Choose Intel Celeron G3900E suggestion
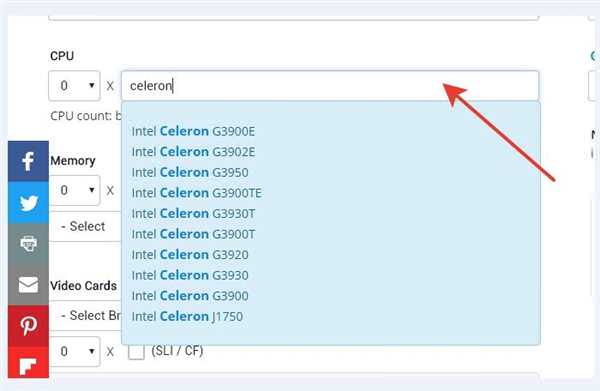Screen dimensions: 600x391 pyautogui.click(x=193, y=131)
